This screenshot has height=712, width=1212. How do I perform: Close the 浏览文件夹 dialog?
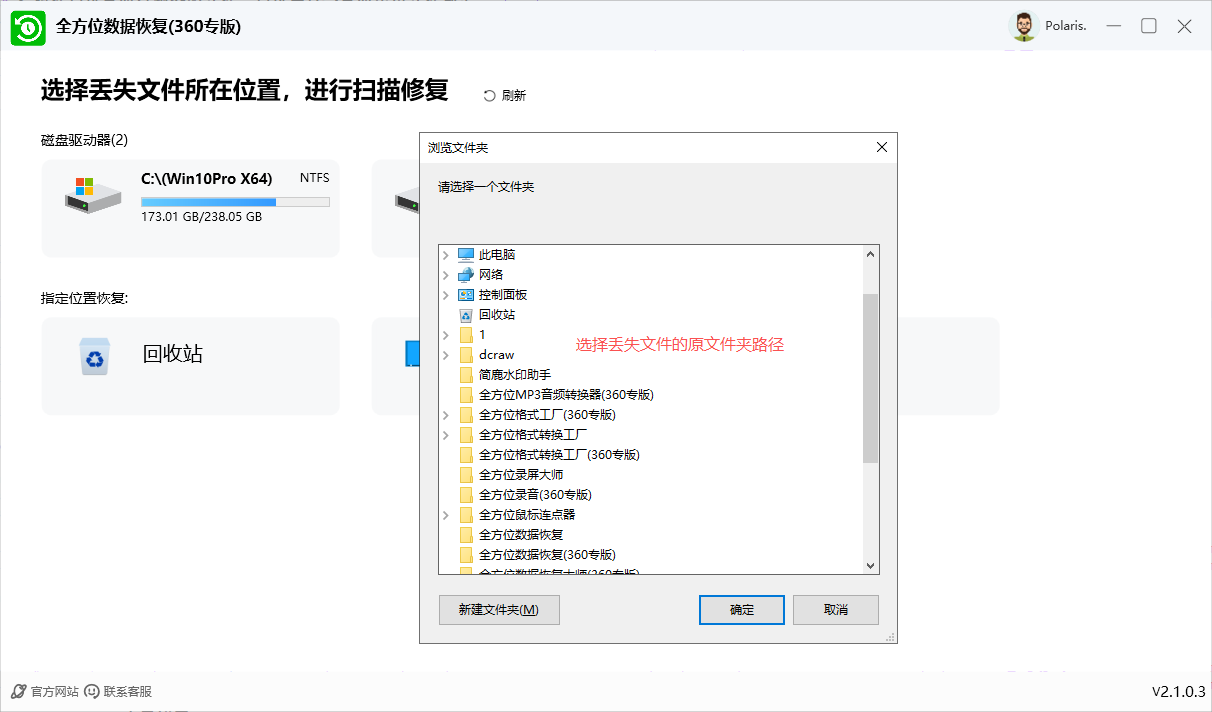point(881,147)
